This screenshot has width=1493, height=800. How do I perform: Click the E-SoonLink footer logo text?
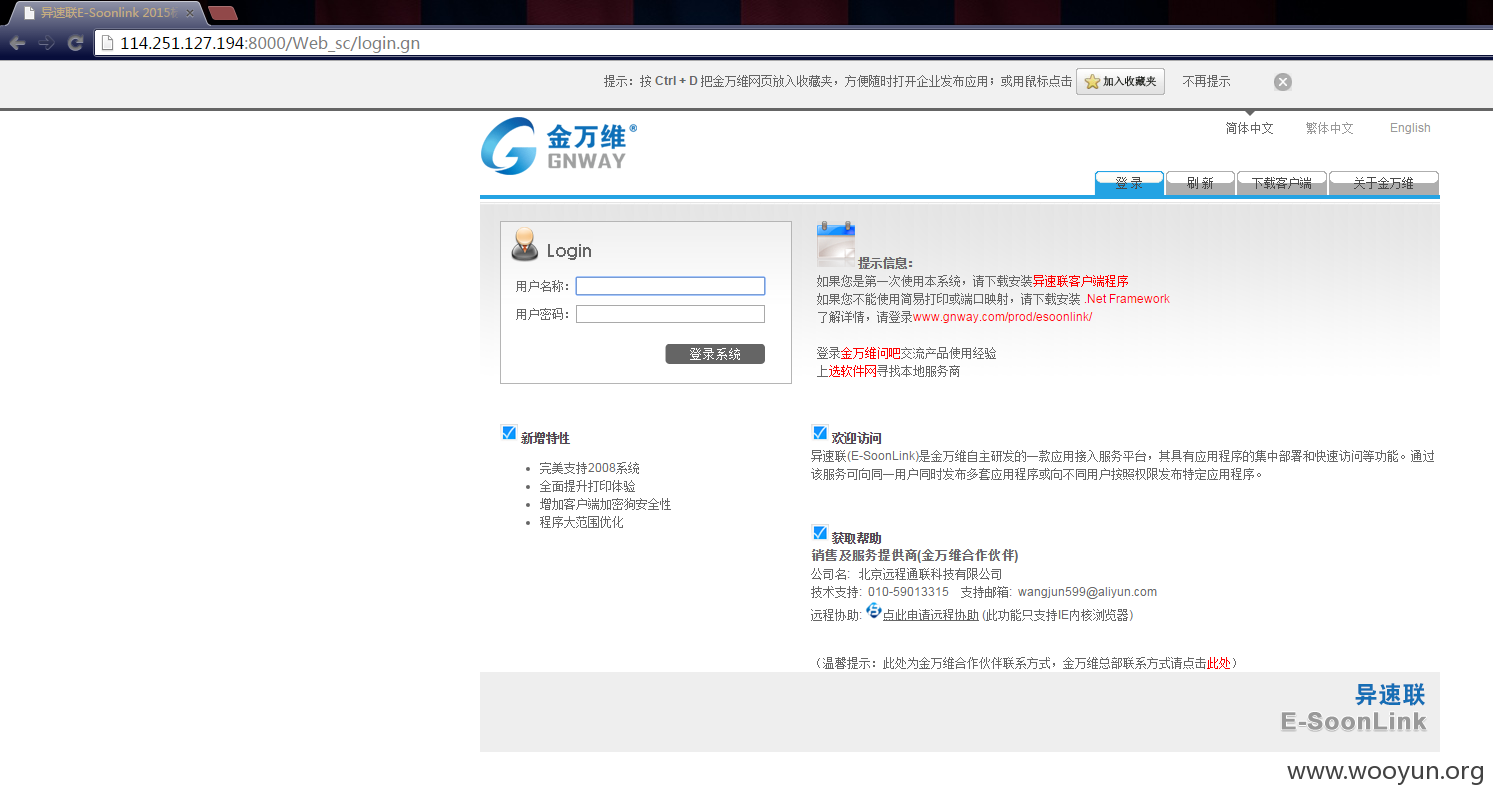pyautogui.click(x=1353, y=722)
